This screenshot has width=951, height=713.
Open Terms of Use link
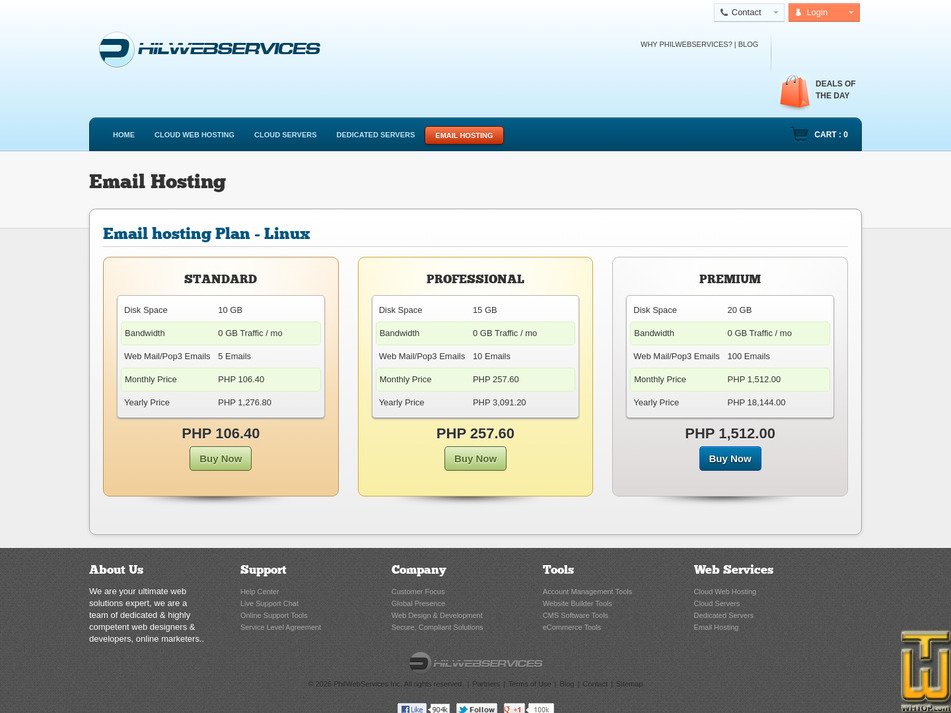(x=529, y=684)
